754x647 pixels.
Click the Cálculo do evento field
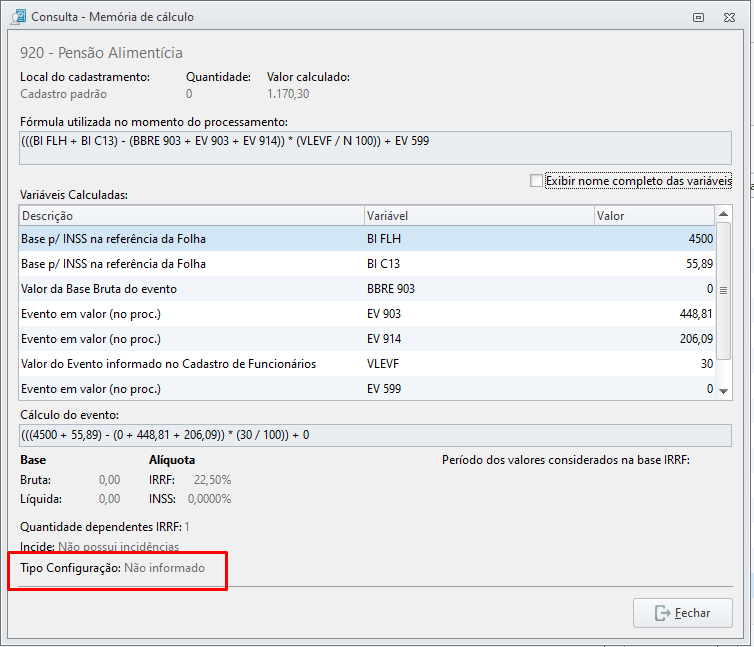click(x=376, y=435)
